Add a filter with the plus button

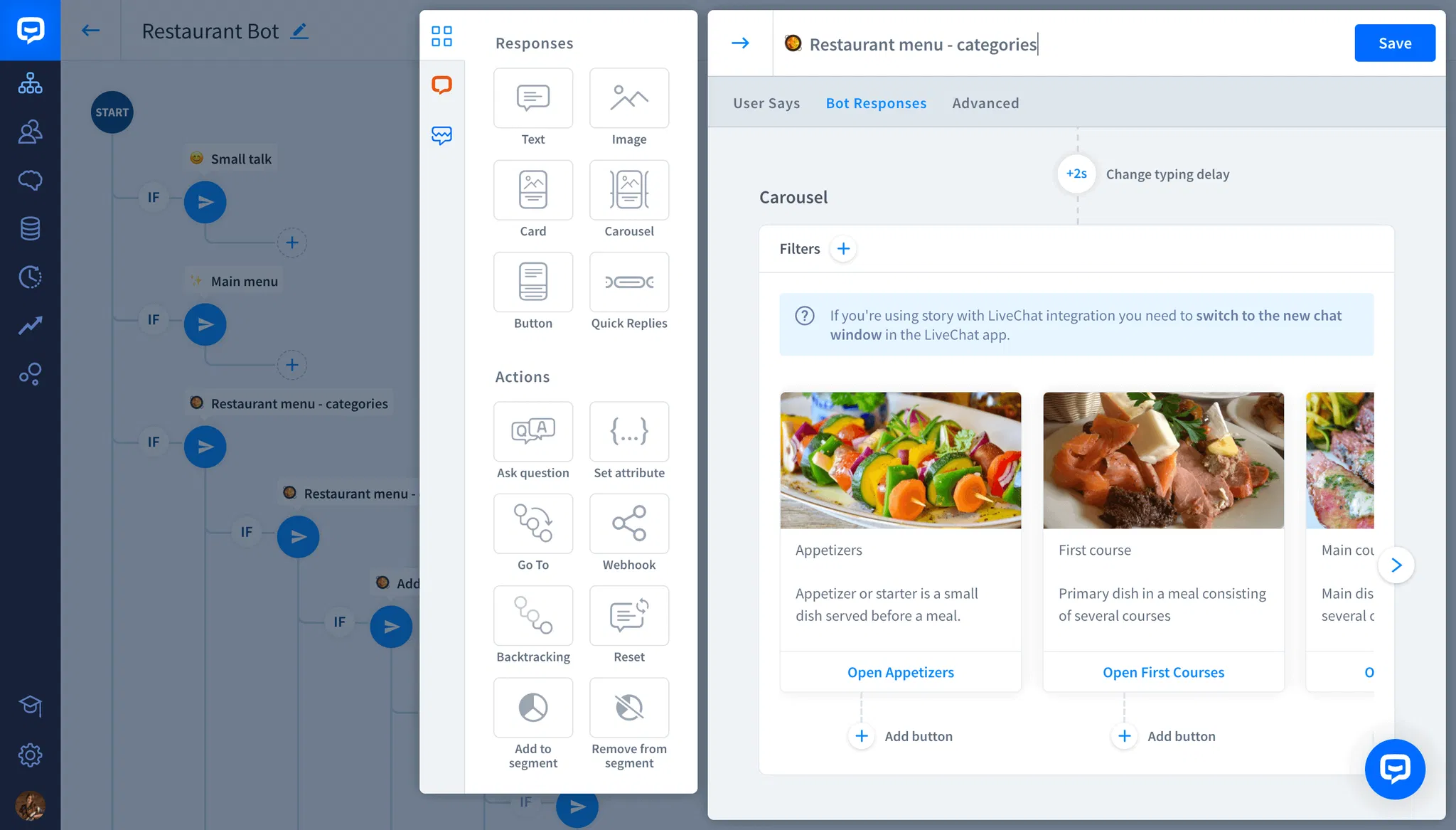click(x=843, y=249)
